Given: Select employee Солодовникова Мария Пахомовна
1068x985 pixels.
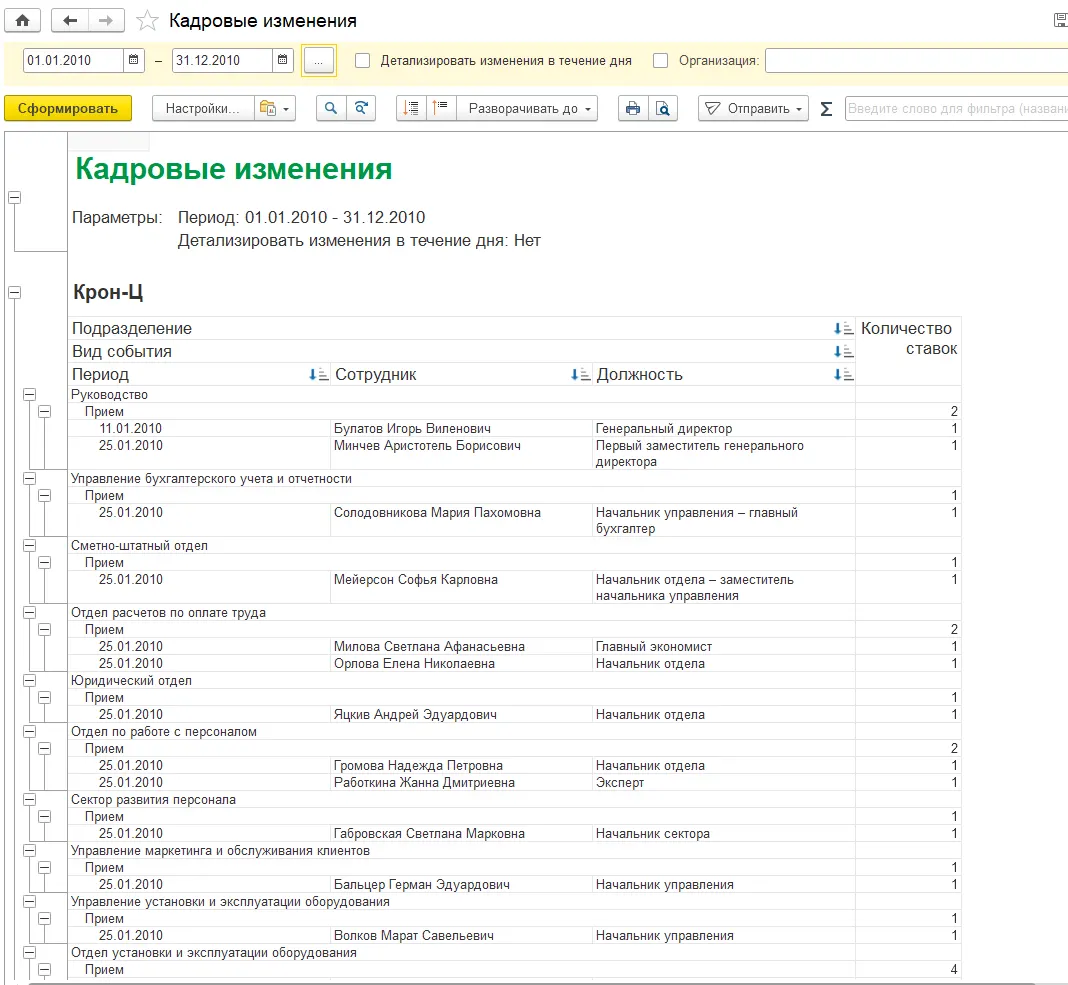Looking at the screenshot, I should [437, 512].
